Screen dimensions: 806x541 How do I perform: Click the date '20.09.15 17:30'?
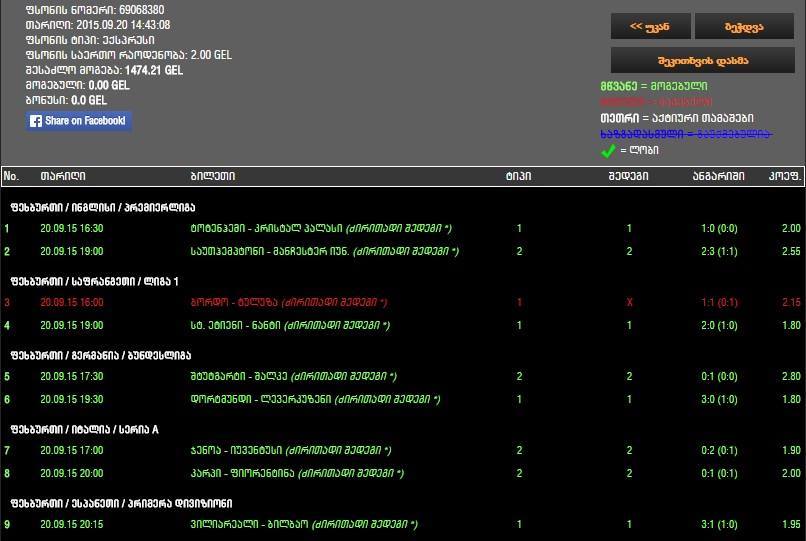pyautogui.click(x=72, y=376)
